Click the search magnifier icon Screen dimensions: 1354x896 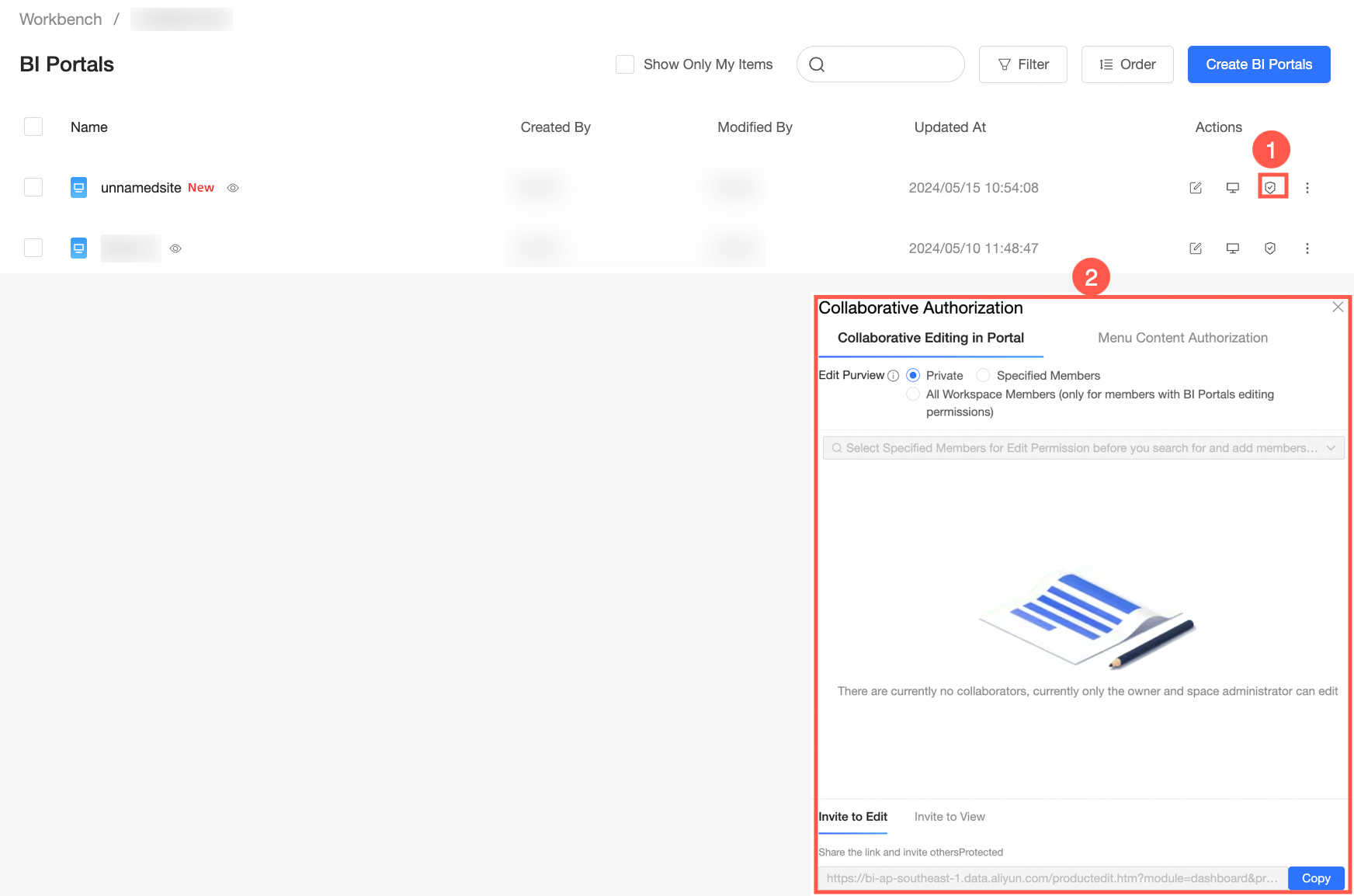tap(817, 64)
